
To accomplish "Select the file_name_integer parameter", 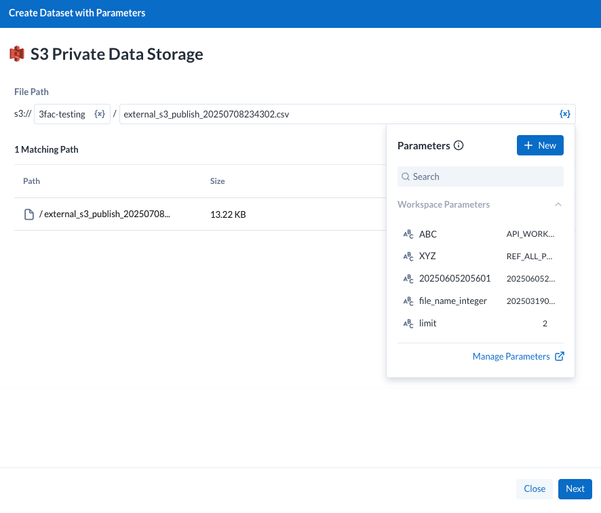I will coord(480,301).
